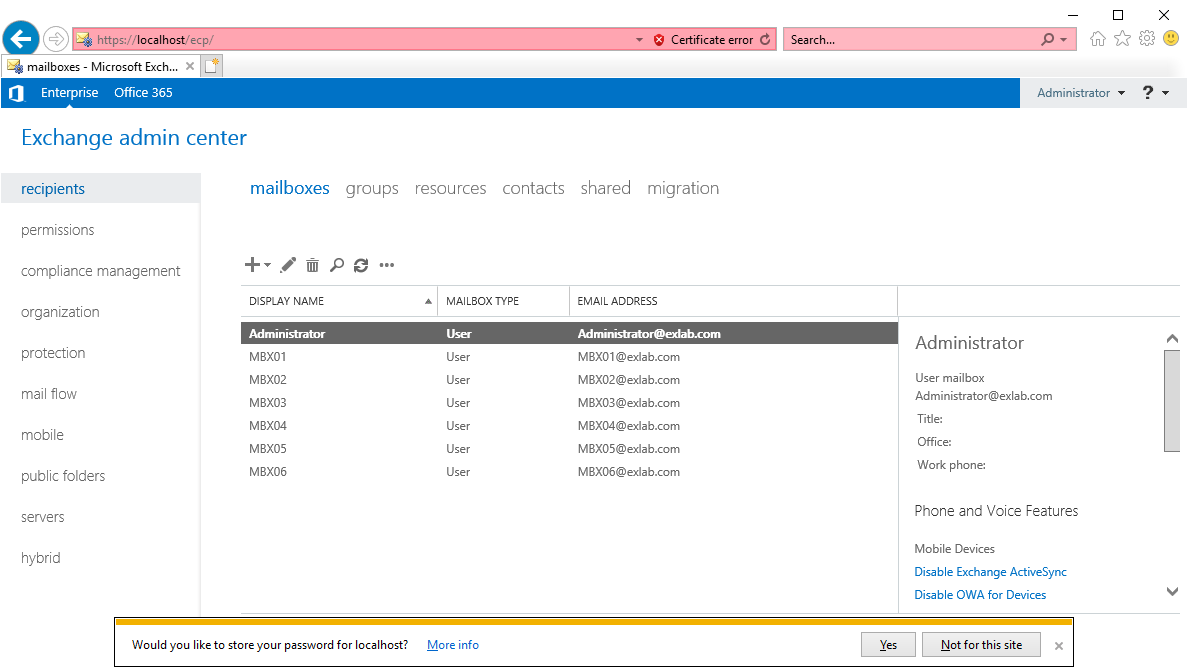Click the Delete trash can icon
The image size is (1188, 668).
click(312, 264)
